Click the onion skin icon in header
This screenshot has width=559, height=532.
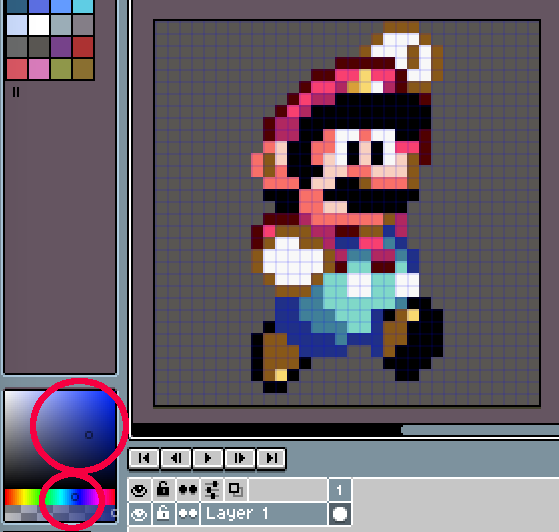[x=212, y=490]
